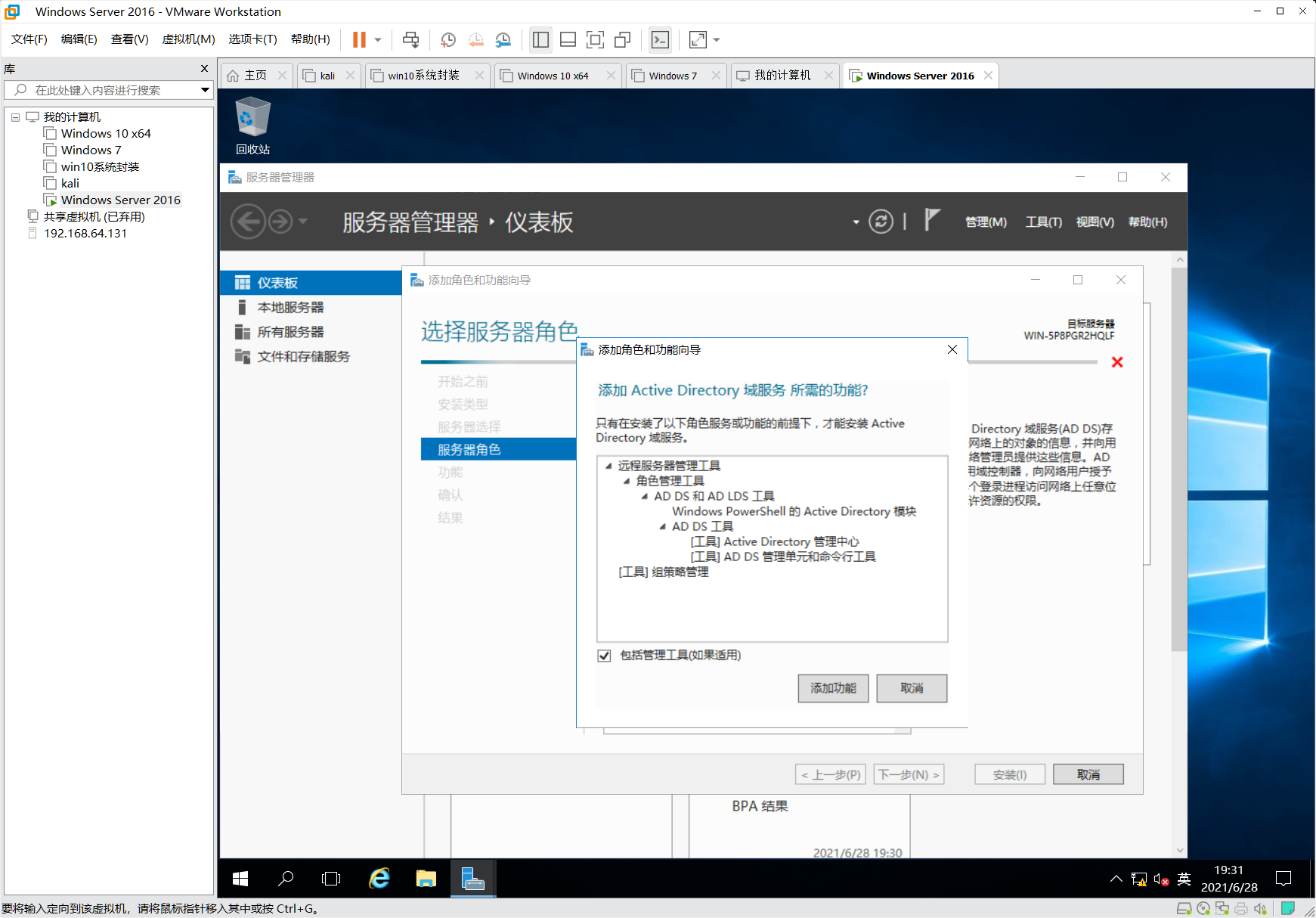Switch to the 主页 home tab
Image resolution: width=1316 pixels, height=918 pixels.
click(255, 76)
